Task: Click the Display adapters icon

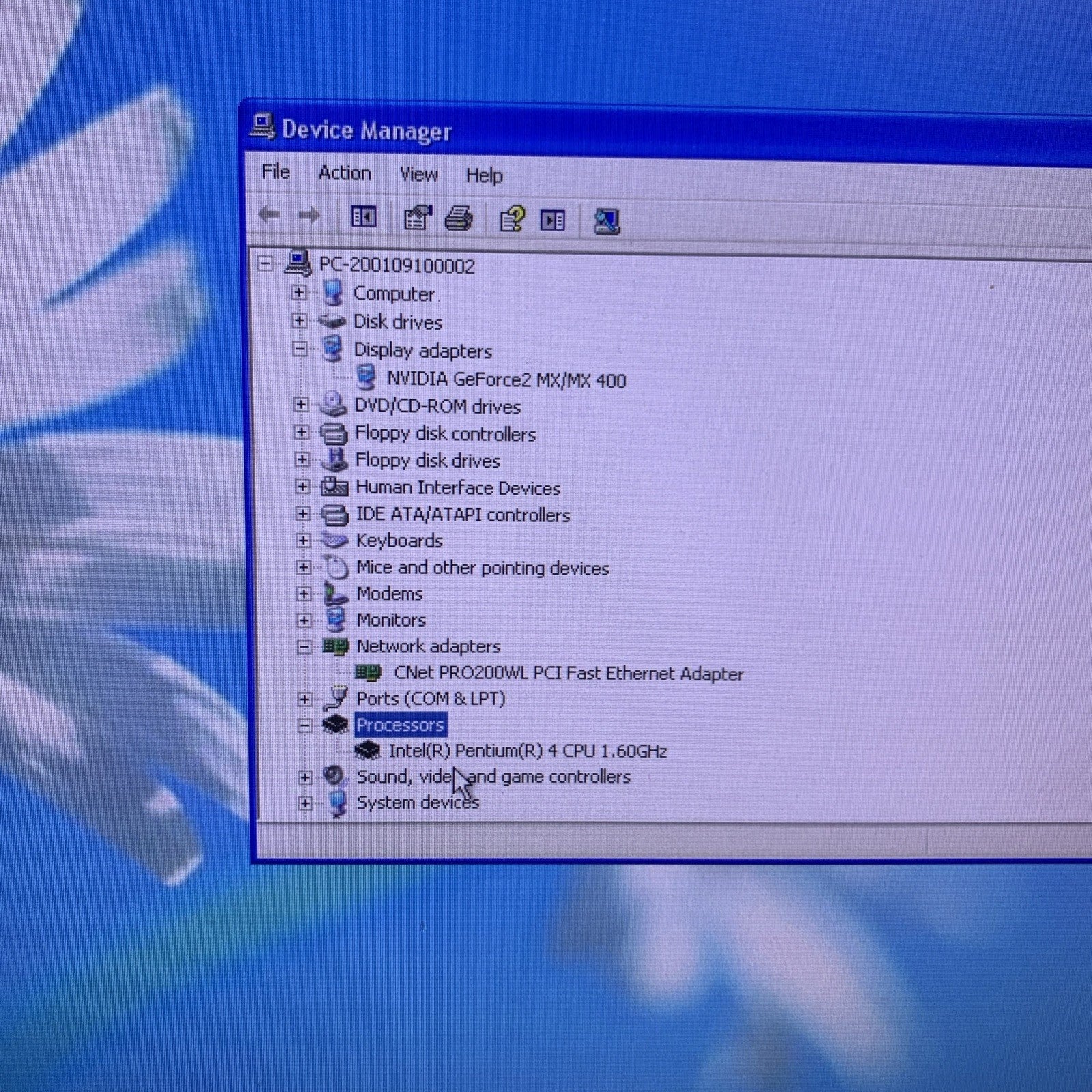Action: click(x=332, y=349)
